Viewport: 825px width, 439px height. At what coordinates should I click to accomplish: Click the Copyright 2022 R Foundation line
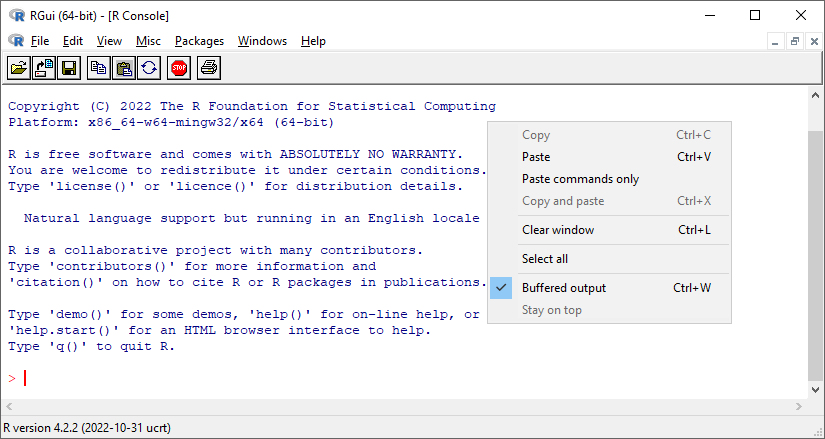point(252,106)
